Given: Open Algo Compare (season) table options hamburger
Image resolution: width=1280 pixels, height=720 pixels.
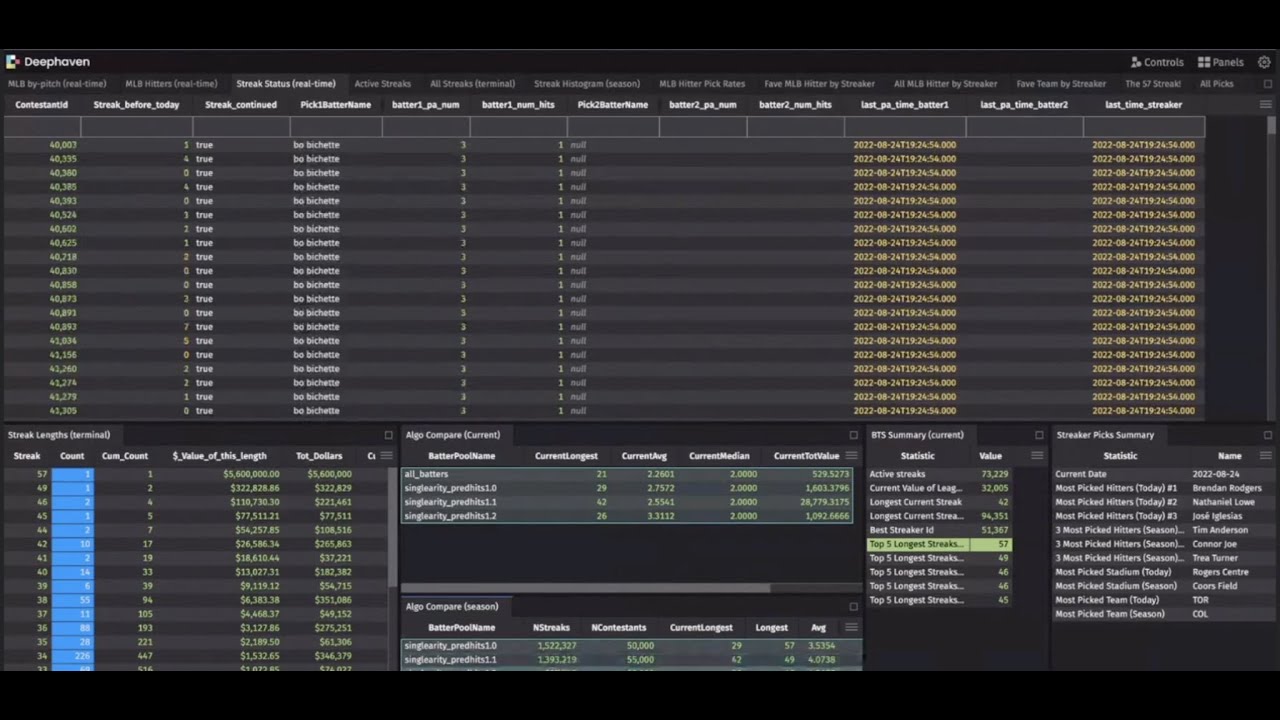Looking at the screenshot, I should 851,627.
